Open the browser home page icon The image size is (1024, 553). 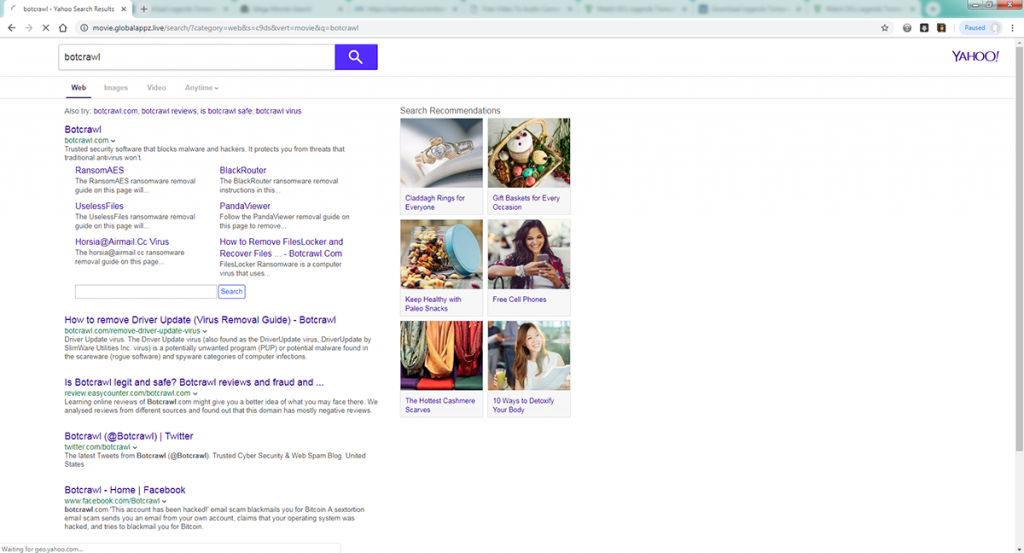[63, 28]
